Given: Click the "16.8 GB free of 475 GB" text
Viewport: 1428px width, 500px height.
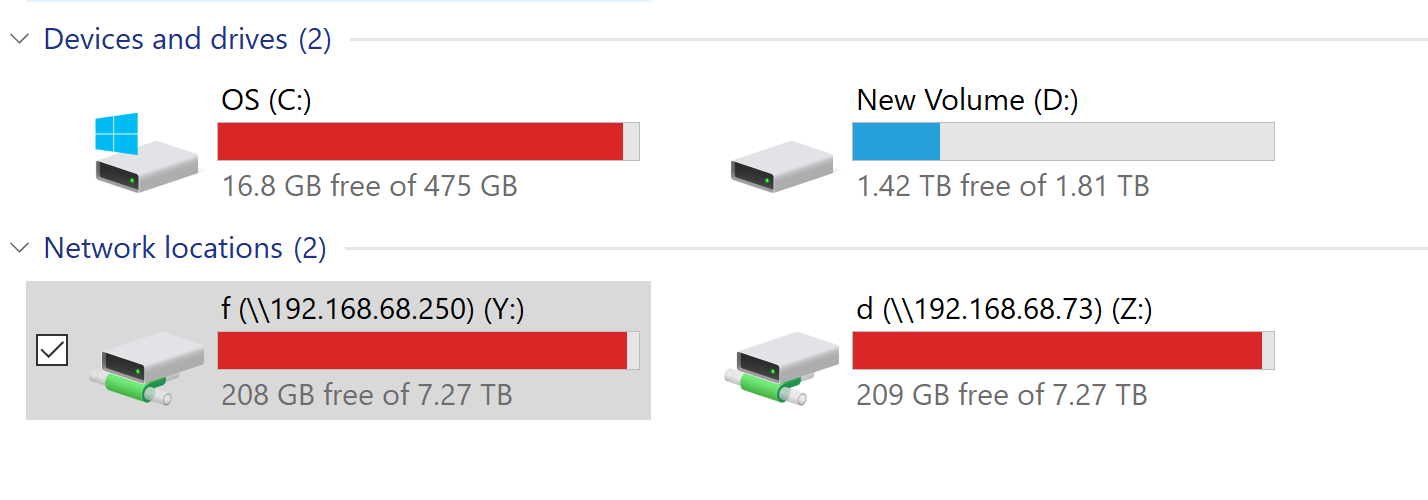Looking at the screenshot, I should [369, 186].
